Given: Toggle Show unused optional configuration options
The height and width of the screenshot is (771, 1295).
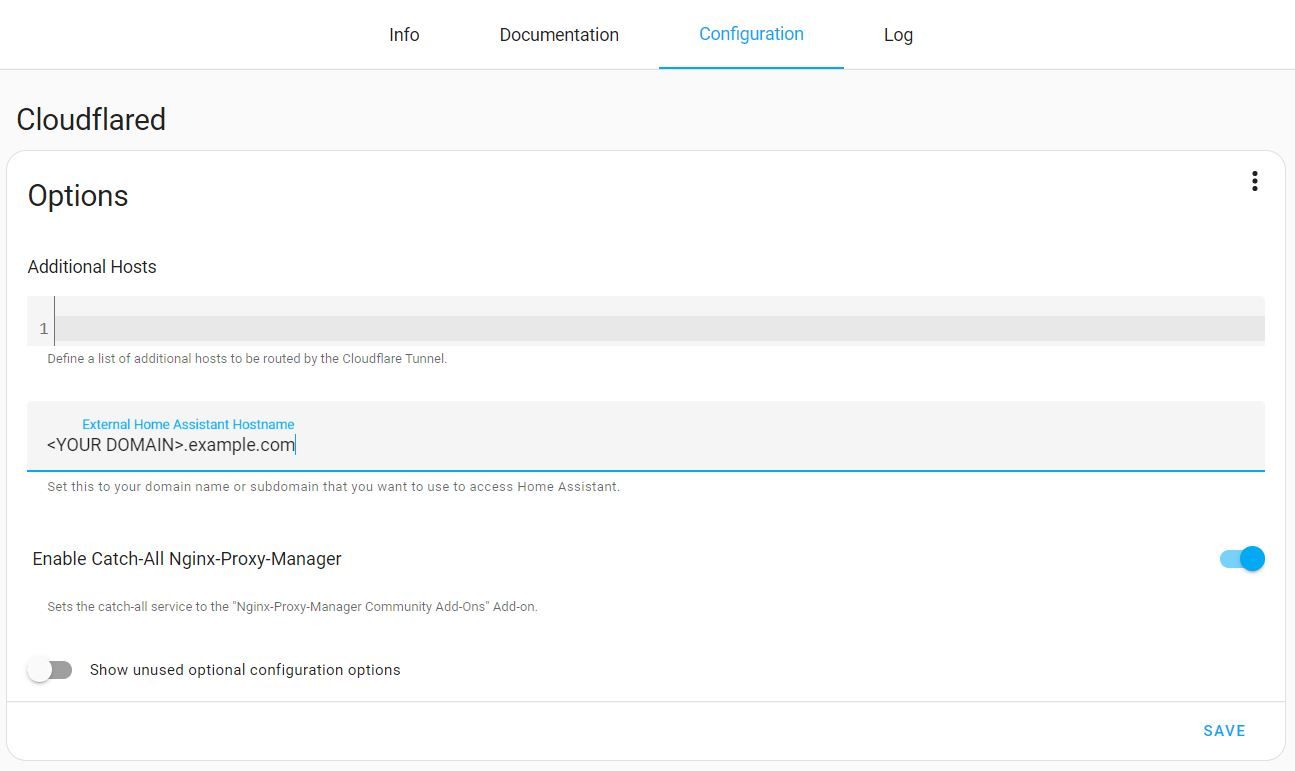Looking at the screenshot, I should pos(50,670).
